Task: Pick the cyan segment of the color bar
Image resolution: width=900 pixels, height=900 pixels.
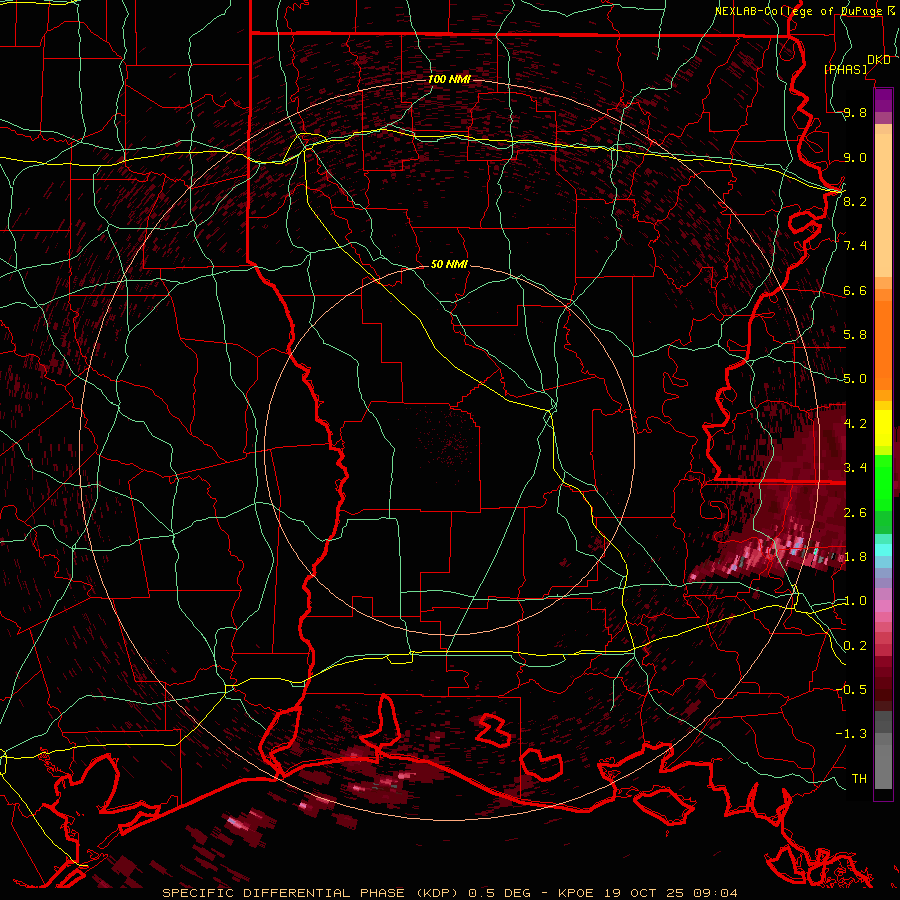Action: click(x=883, y=550)
